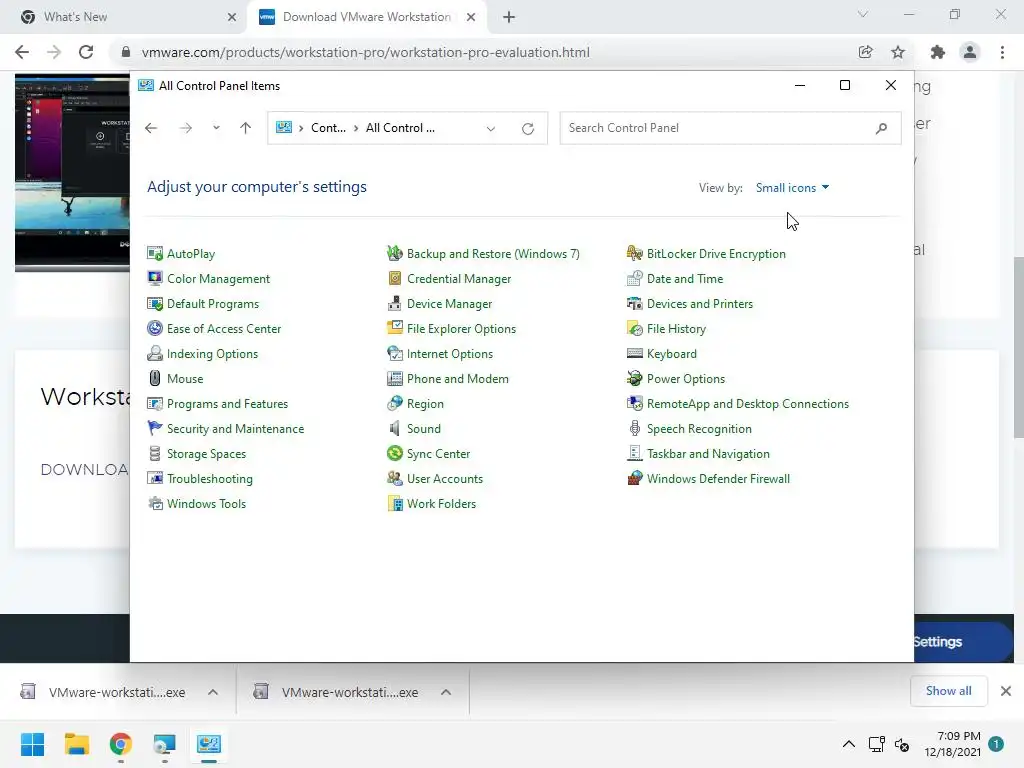The height and width of the screenshot is (768, 1024).
Task: Click the Chrome address bar URL
Action: (x=365, y=52)
